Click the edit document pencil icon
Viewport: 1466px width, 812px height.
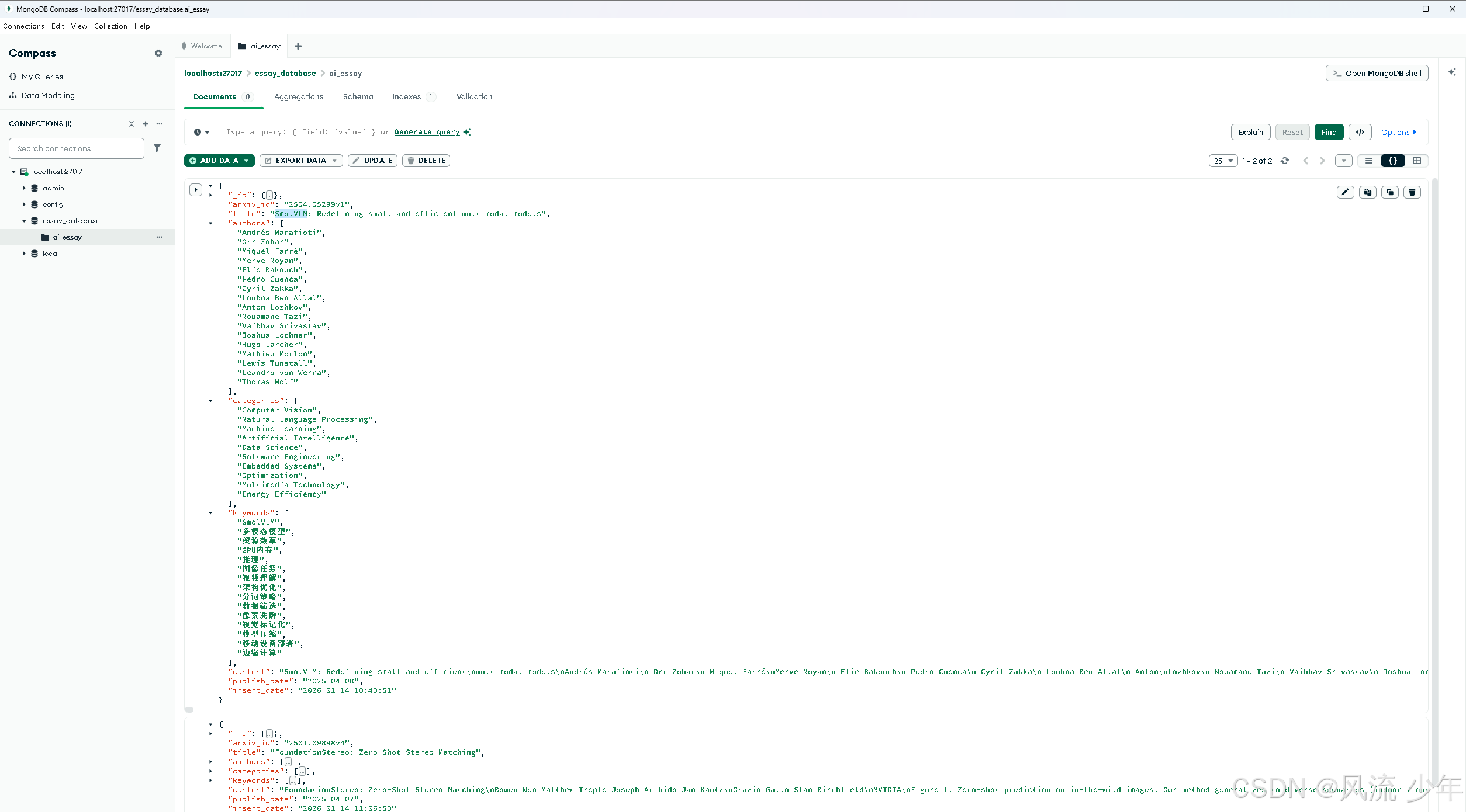point(1345,192)
